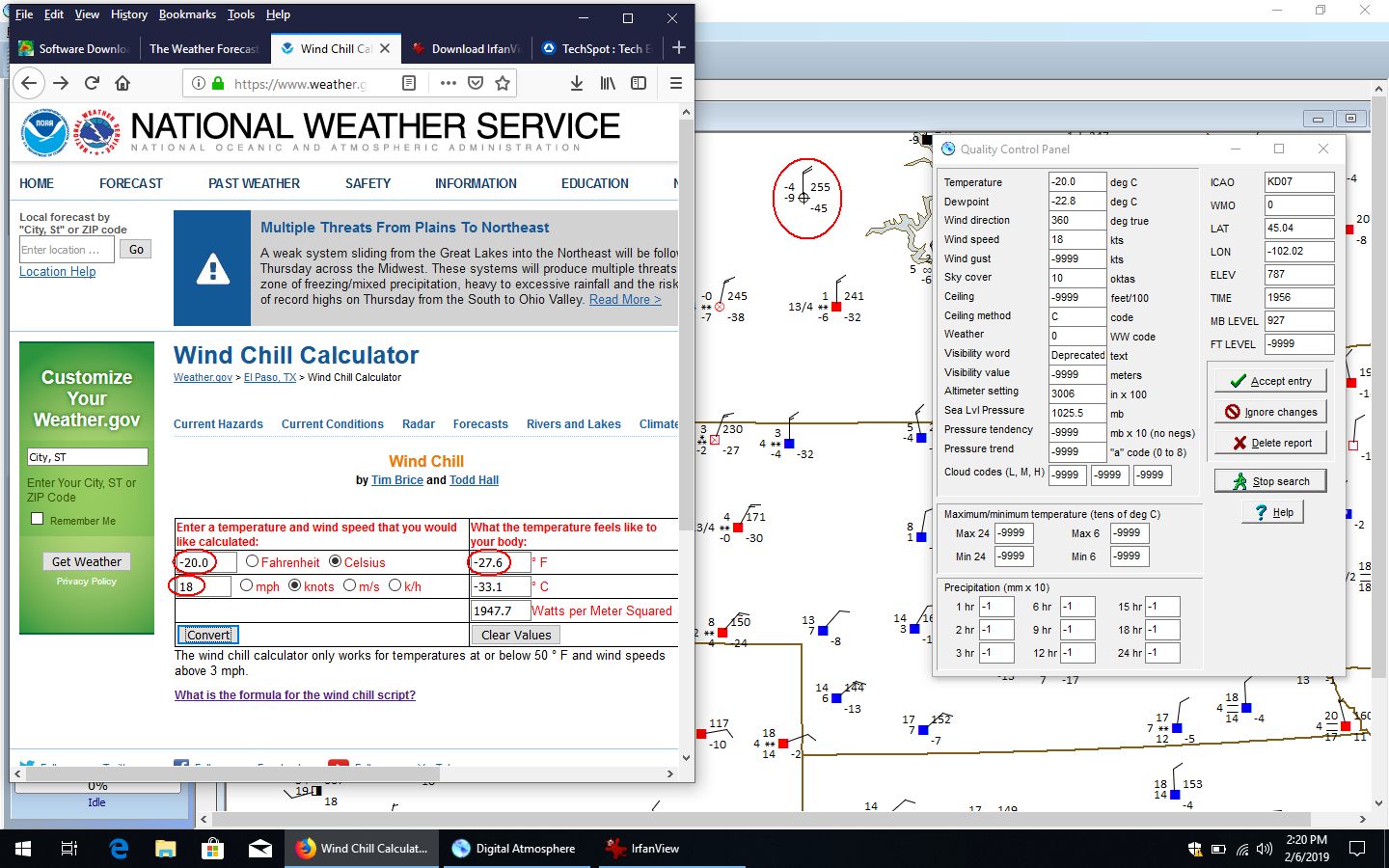Go forward using Firefox forward arrow
The image size is (1389, 868).
61,83
